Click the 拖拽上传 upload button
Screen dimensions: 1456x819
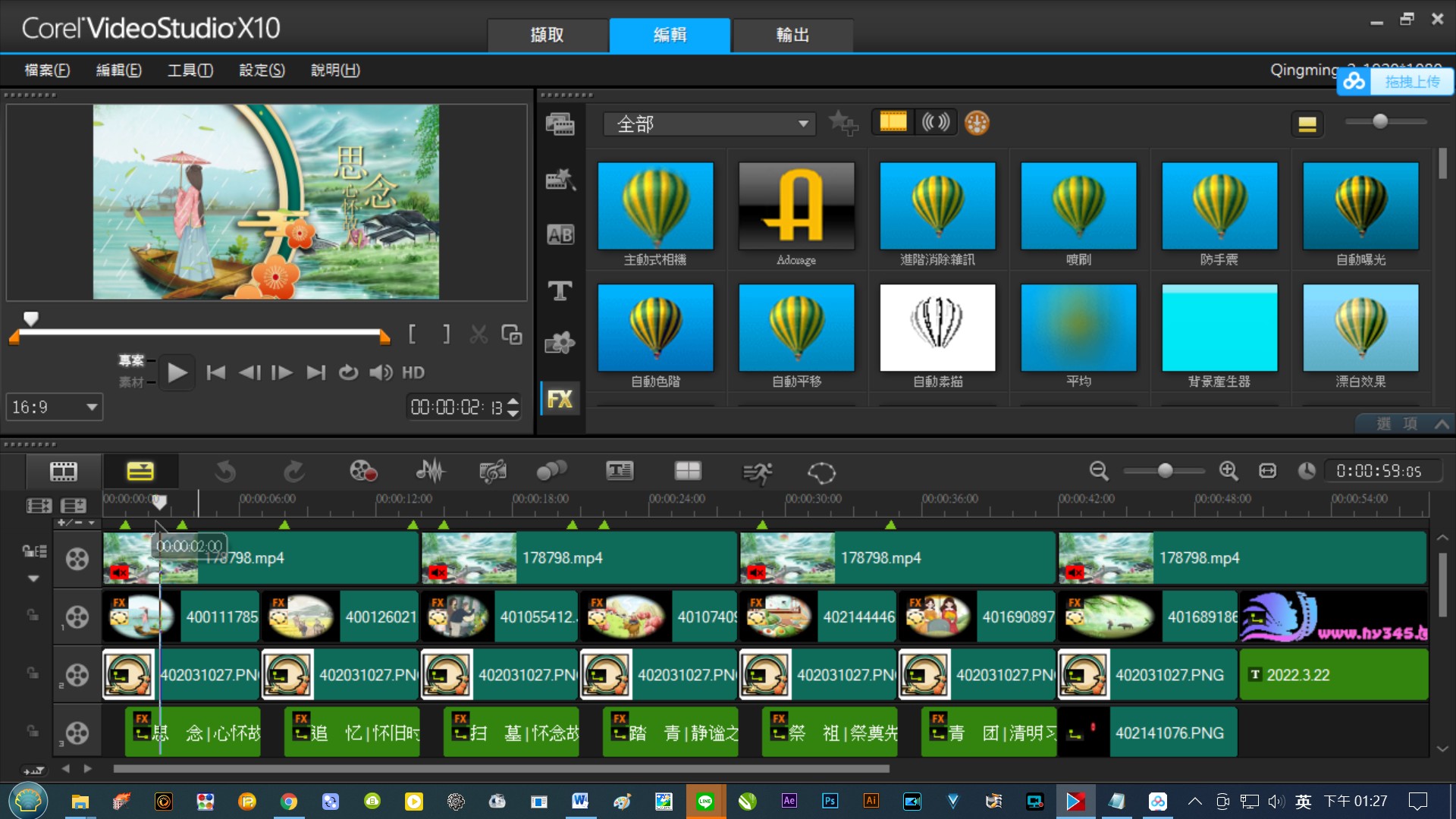click(x=1395, y=81)
